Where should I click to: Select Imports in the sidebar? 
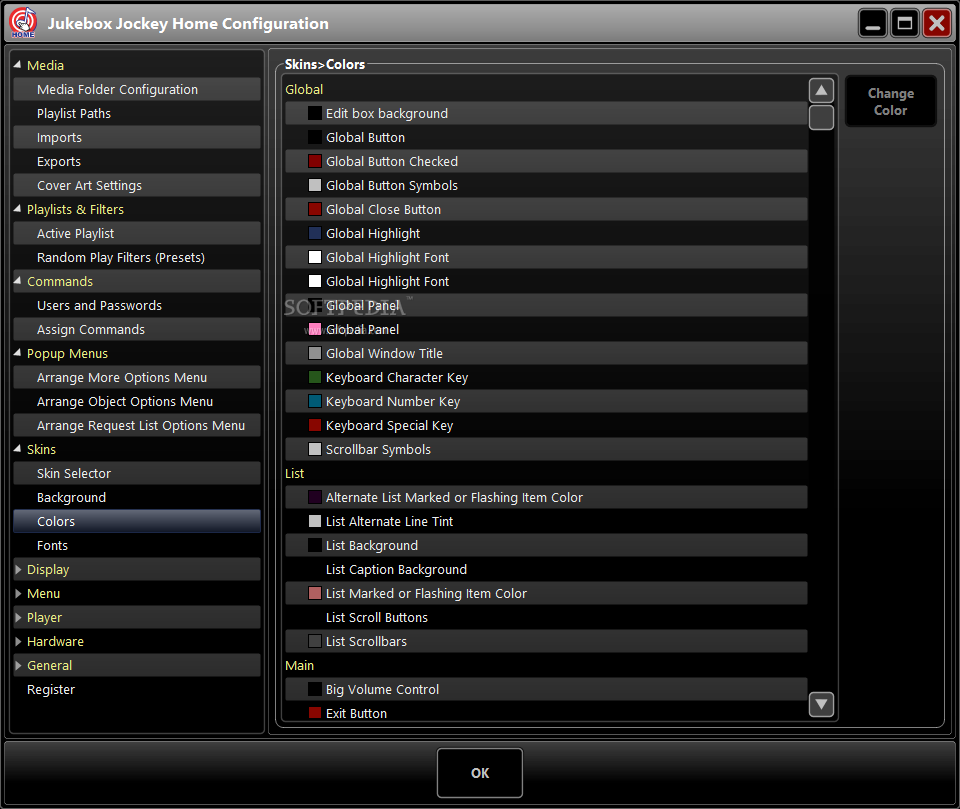point(137,137)
